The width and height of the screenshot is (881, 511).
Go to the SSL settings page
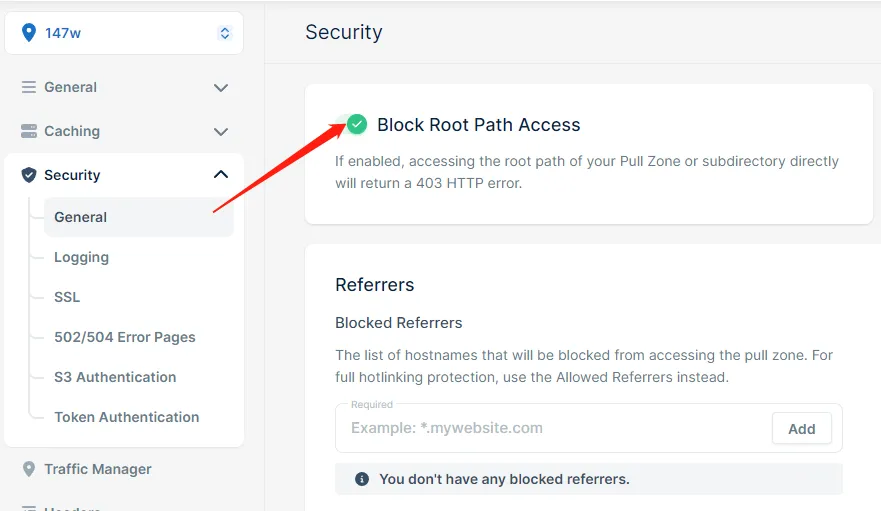67,297
